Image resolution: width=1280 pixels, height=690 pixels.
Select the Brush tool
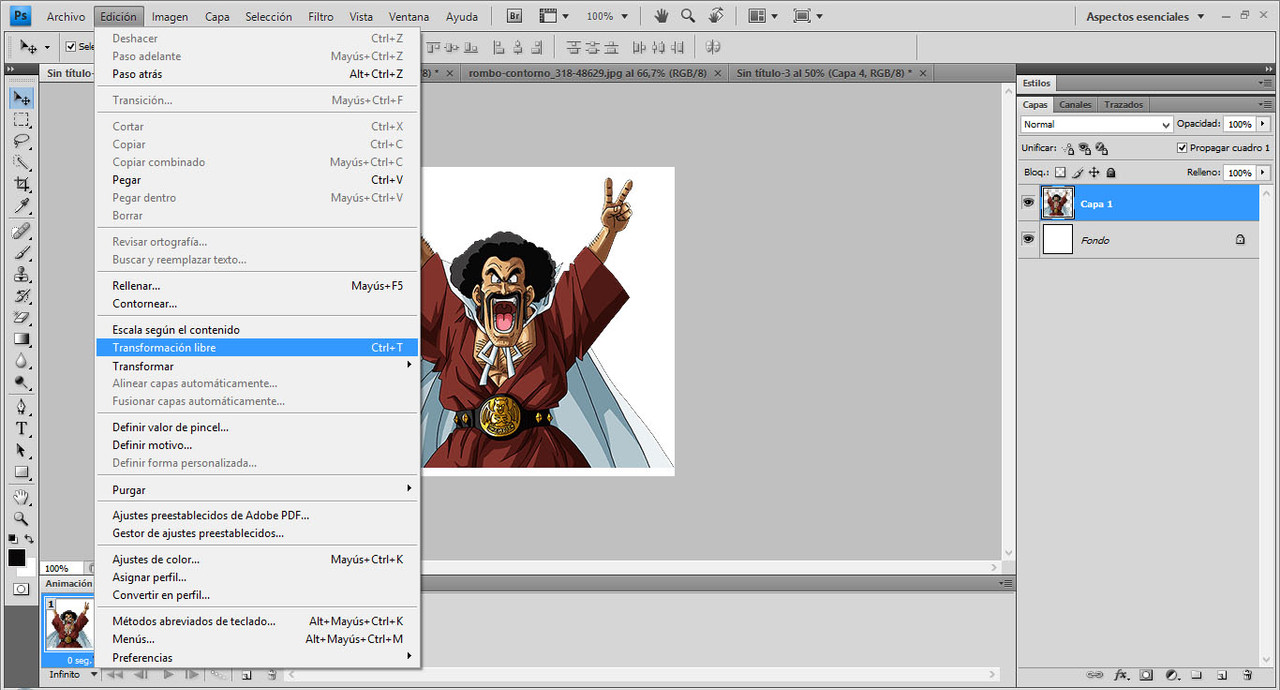(21, 253)
